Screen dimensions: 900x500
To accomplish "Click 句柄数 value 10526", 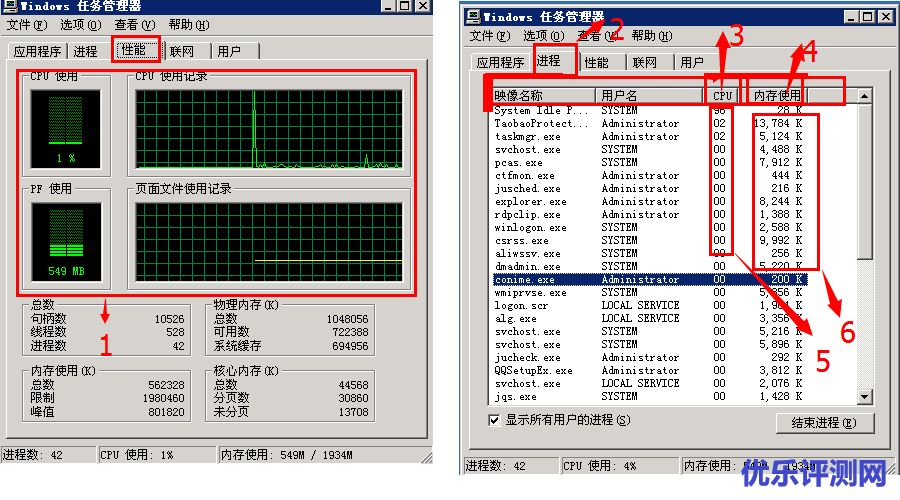I will (x=169, y=319).
